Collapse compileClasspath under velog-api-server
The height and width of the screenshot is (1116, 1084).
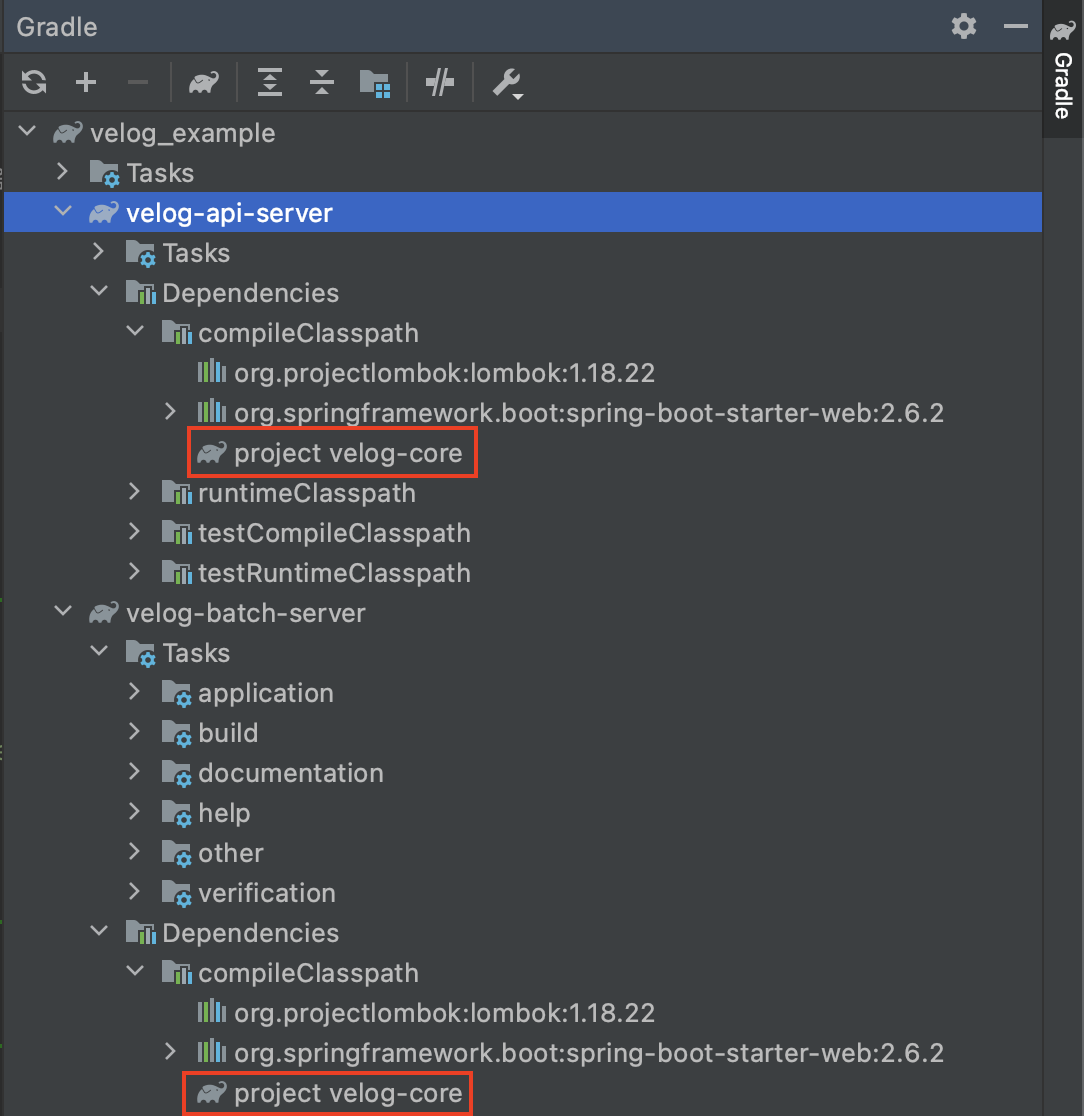point(135,331)
